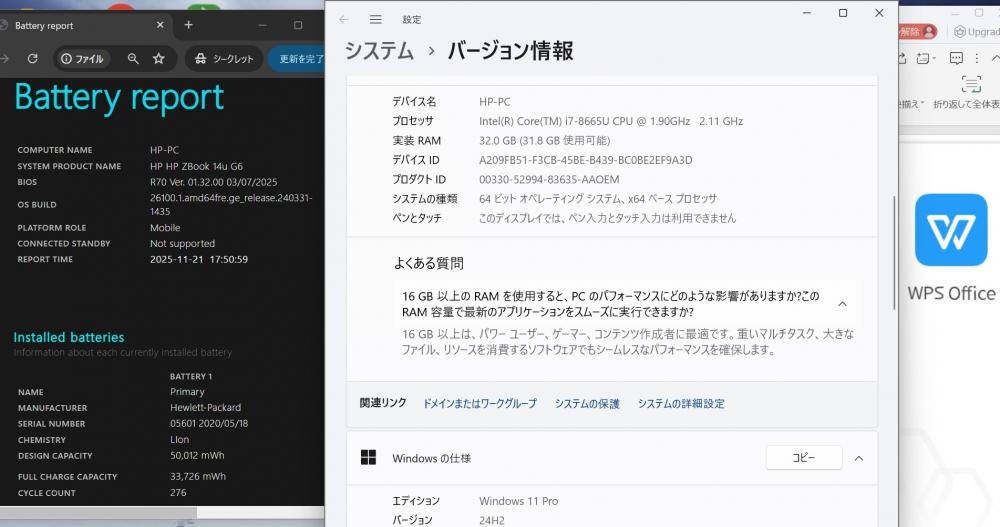1000x527 pixels.
Task: Open the comment bubble icon in WPS
Action: [x=956, y=58]
